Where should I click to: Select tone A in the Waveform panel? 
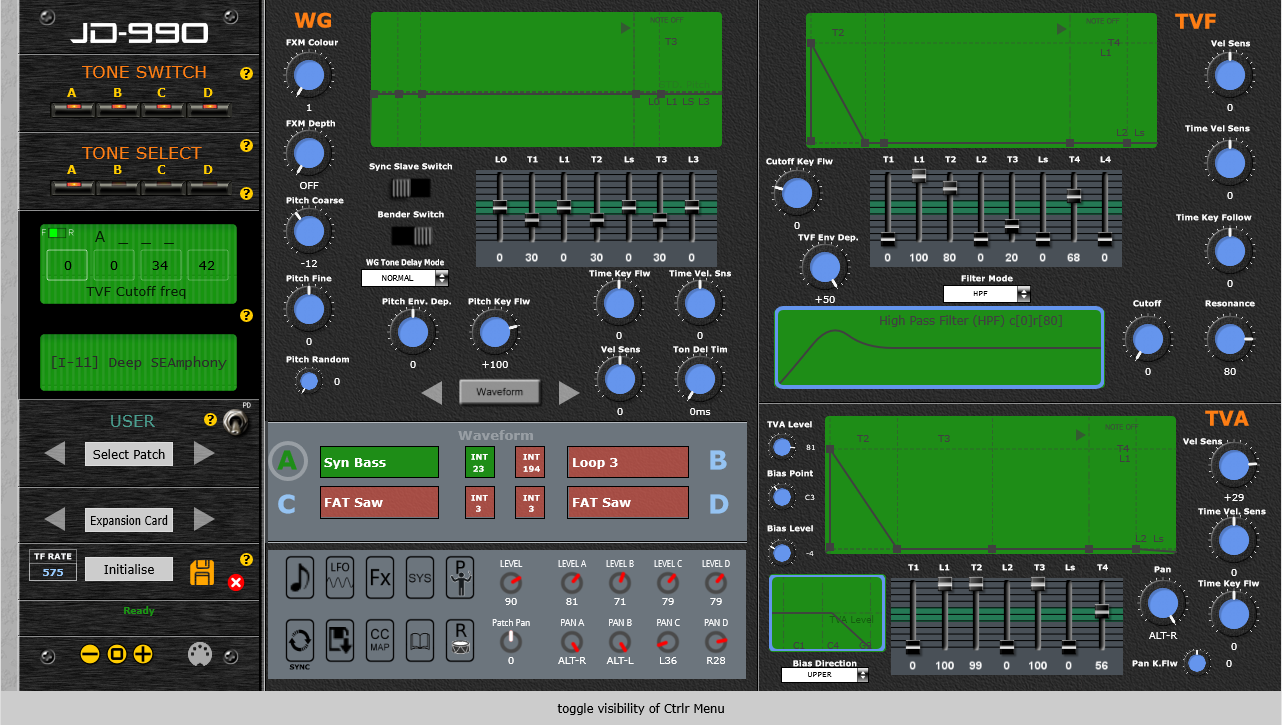(x=288, y=461)
